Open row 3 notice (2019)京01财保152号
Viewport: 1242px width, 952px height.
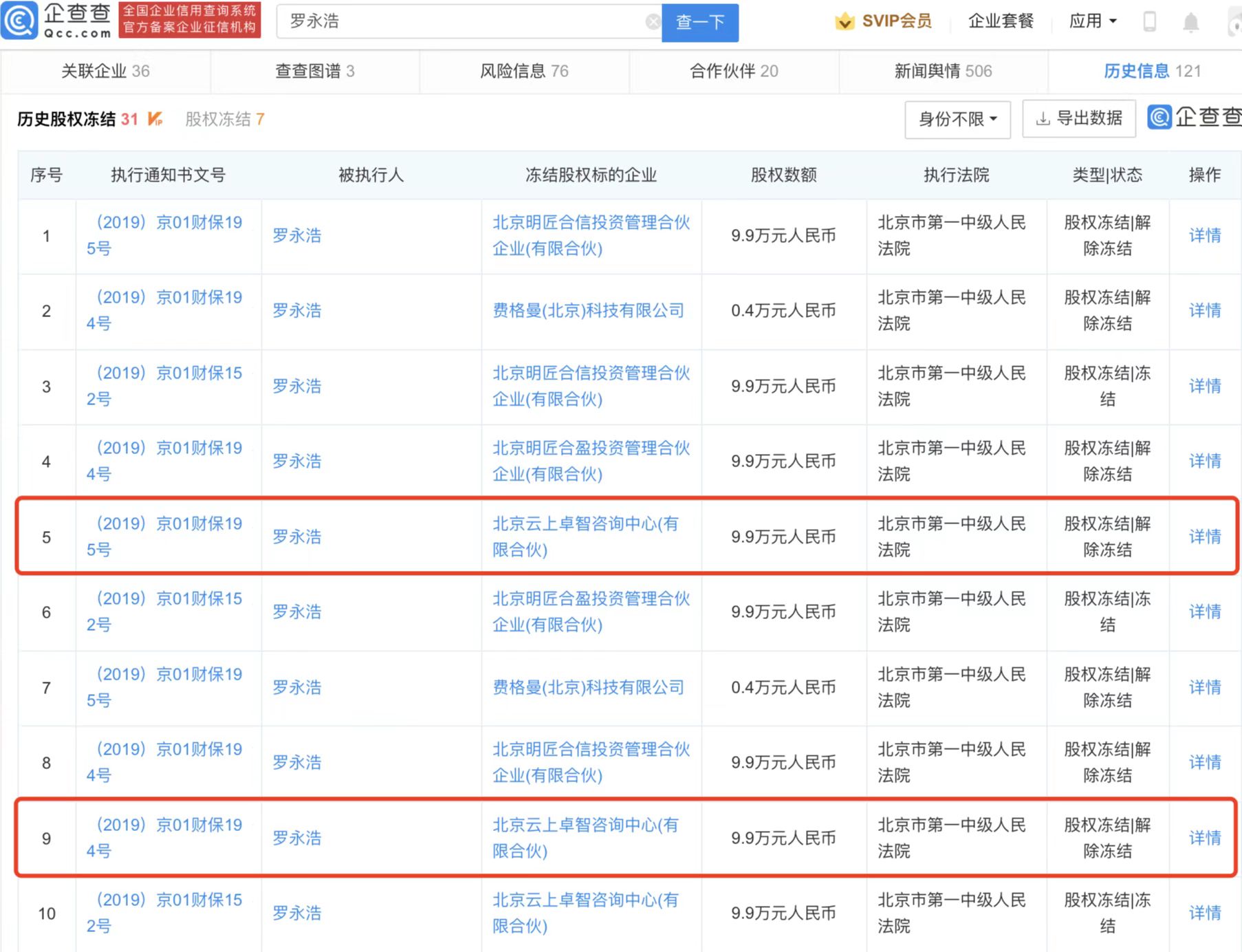click(x=164, y=386)
